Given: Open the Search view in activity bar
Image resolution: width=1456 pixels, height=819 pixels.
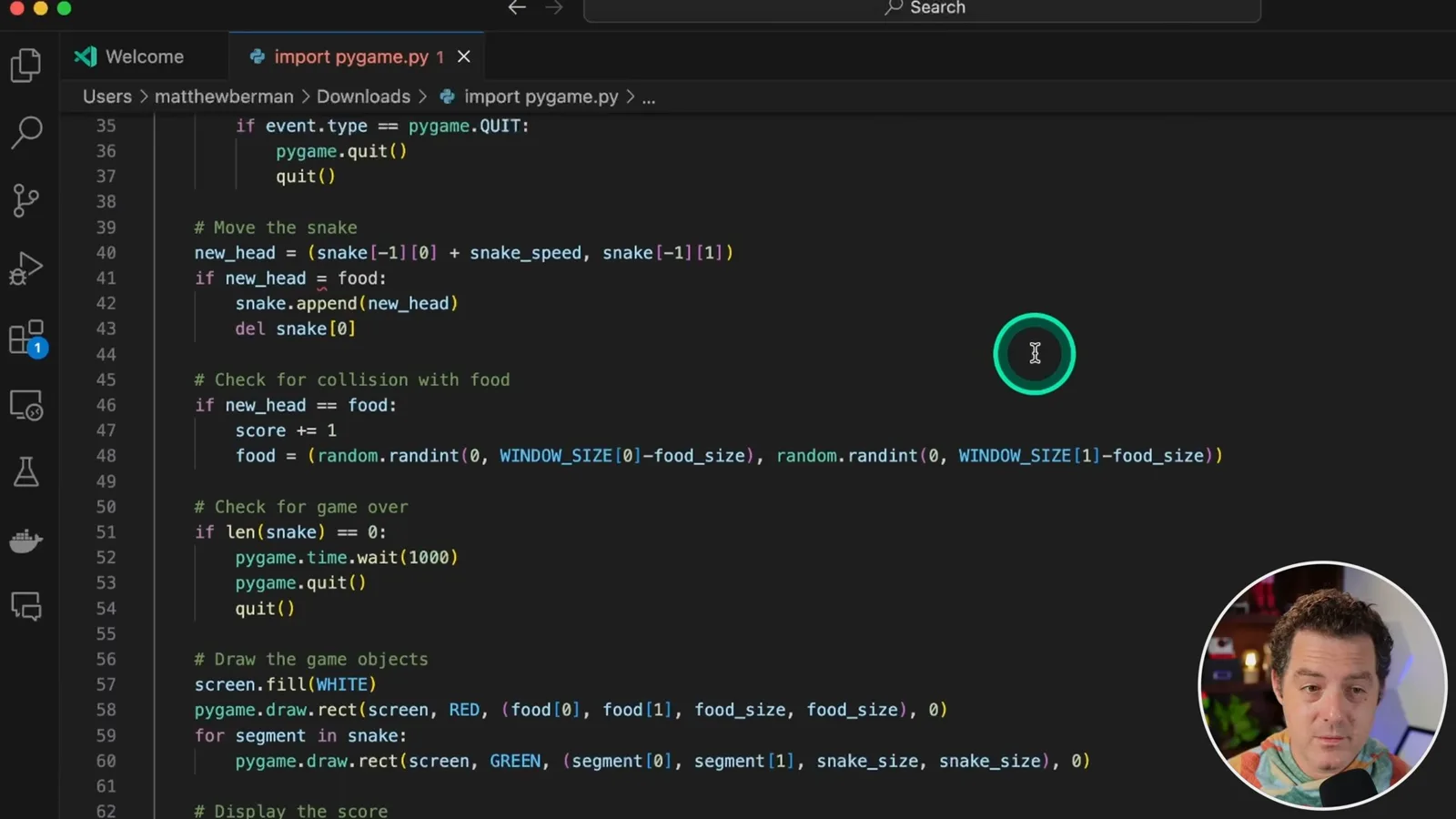Looking at the screenshot, I should [x=25, y=133].
